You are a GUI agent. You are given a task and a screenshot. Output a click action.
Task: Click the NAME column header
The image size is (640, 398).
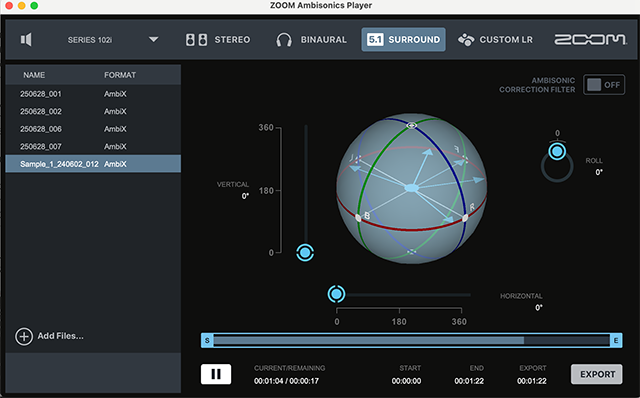[34, 75]
